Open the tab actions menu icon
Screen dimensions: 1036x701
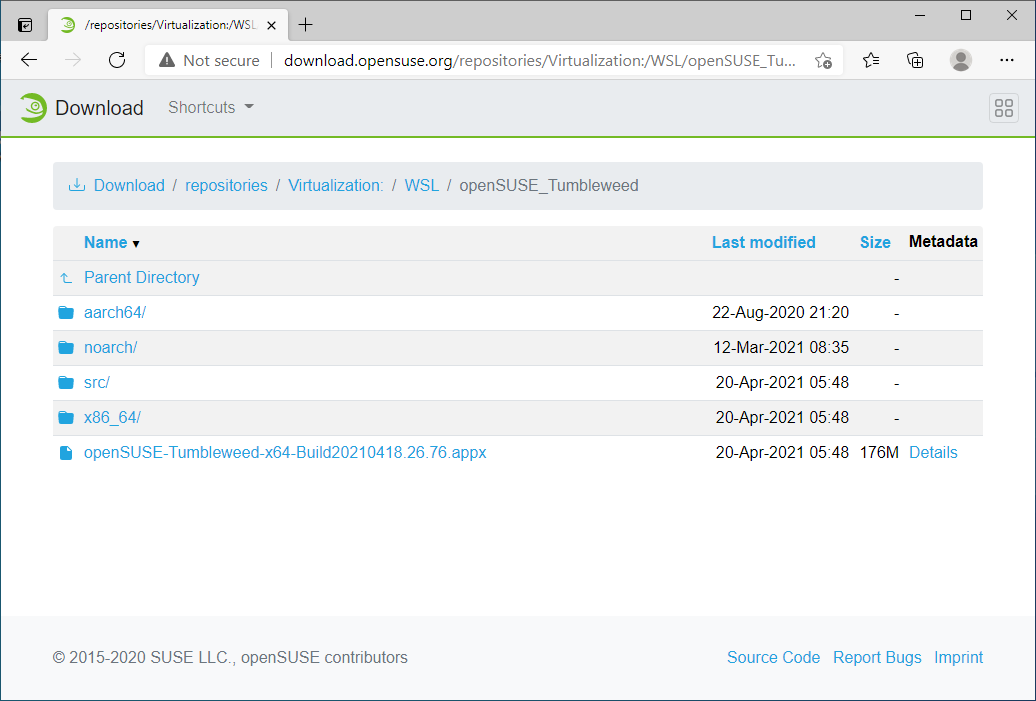coord(25,25)
